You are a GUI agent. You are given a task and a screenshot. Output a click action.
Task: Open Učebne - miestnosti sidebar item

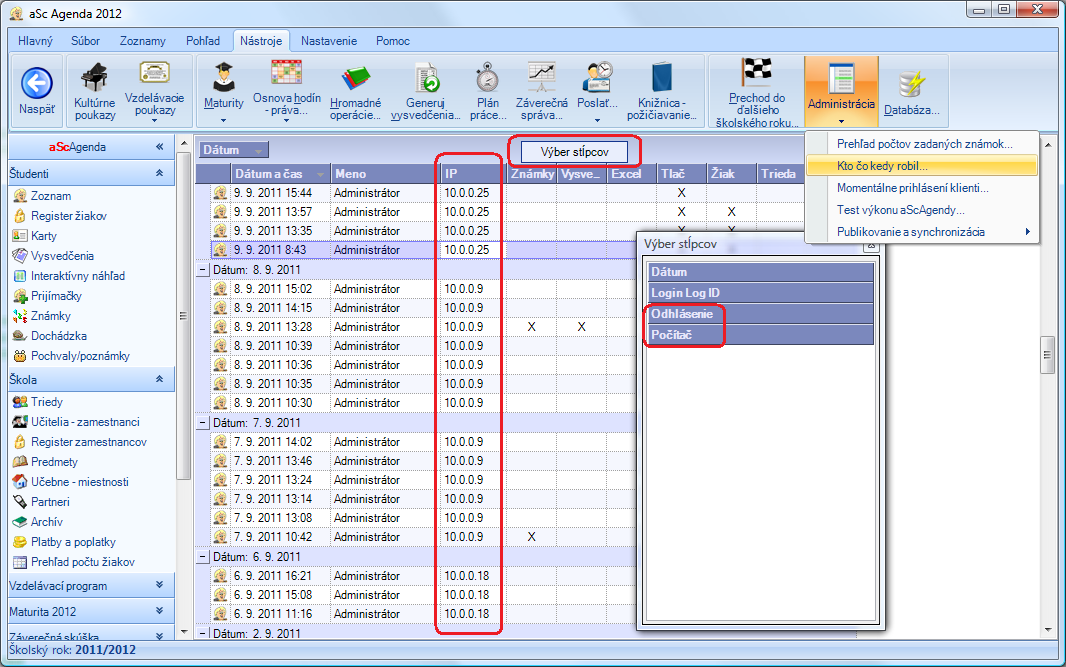point(80,482)
